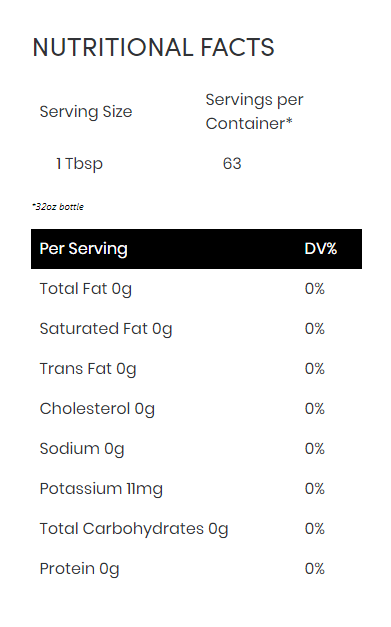Screen dimensions: 391x627
Task: Select the Sodium 0g row
Action: (x=196, y=449)
